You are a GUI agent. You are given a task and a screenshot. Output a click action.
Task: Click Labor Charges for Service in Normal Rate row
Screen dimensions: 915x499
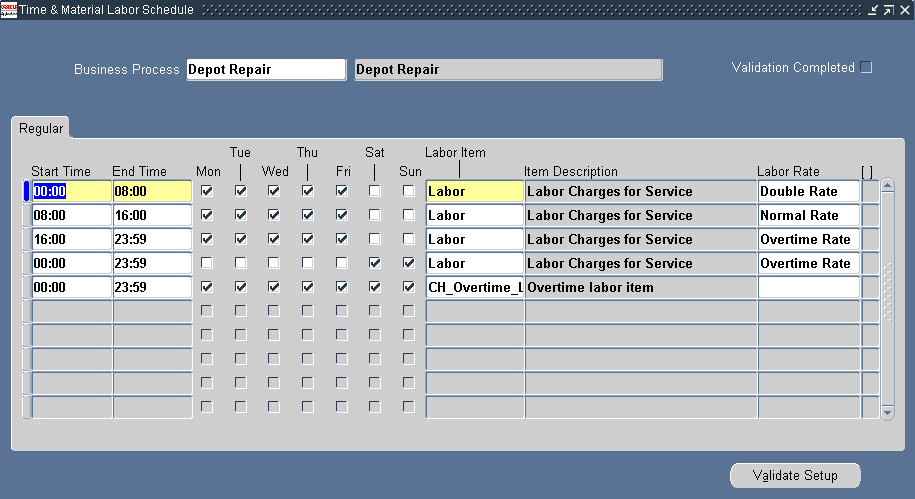(641, 215)
